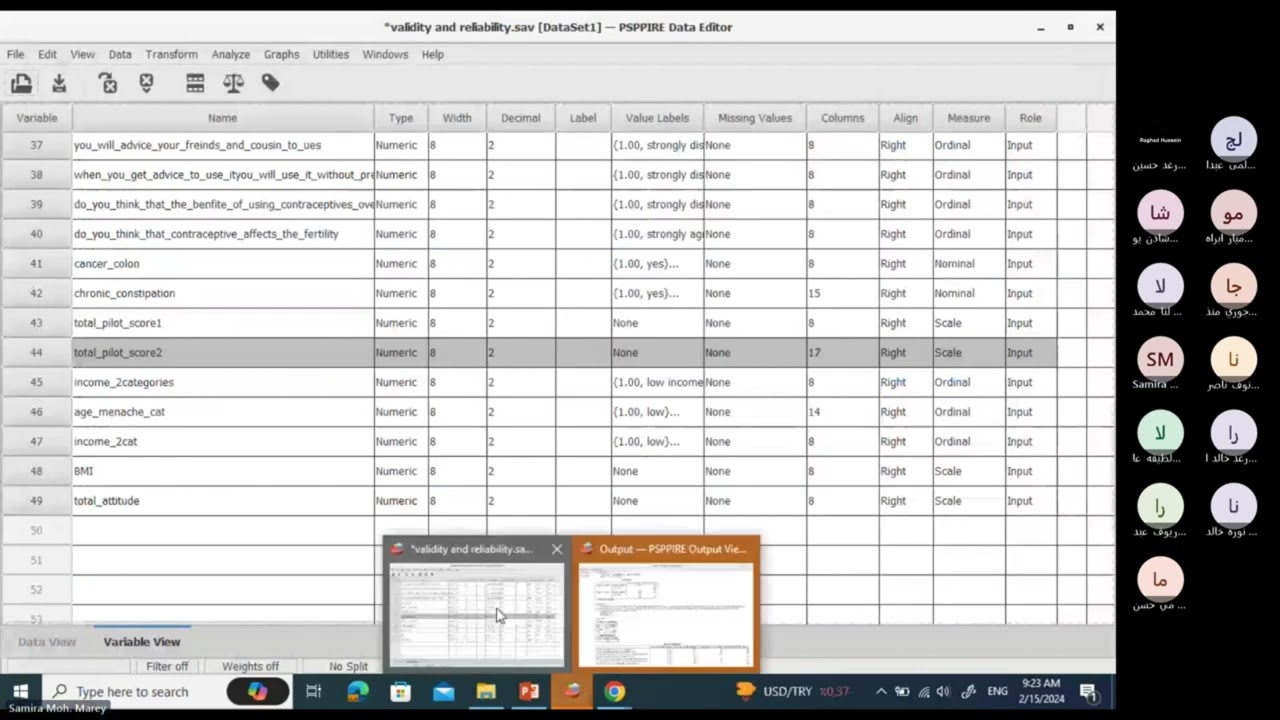Click the battery icon in system tray
The height and width of the screenshot is (720, 1280).
click(x=902, y=691)
